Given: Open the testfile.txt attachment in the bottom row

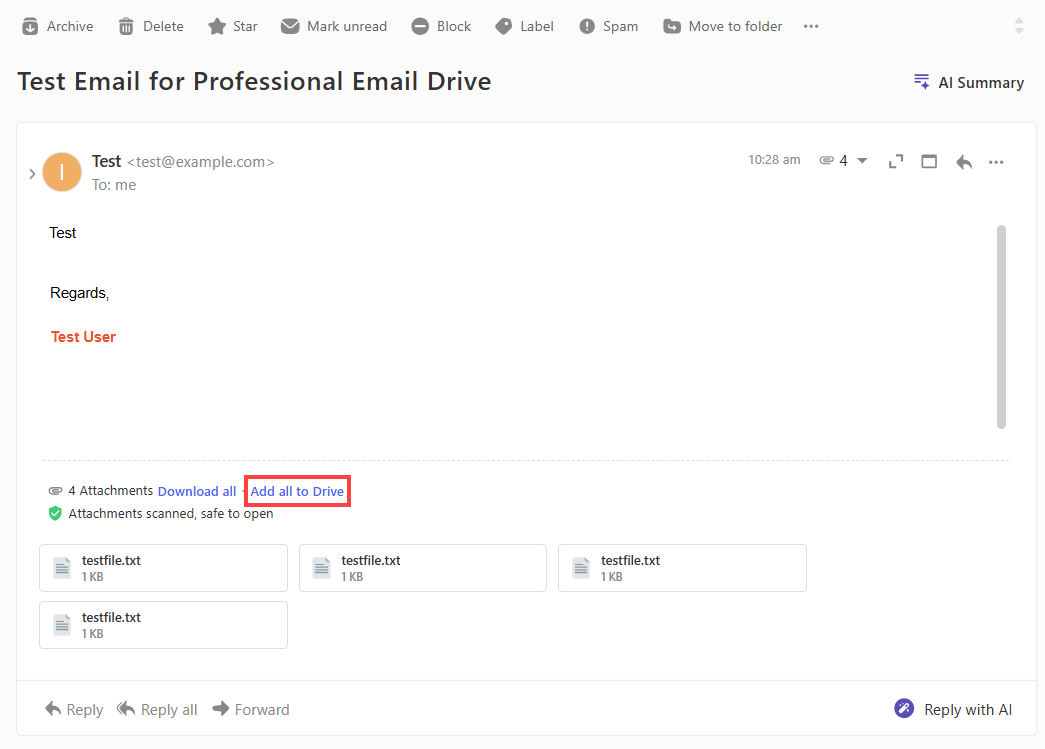Looking at the screenshot, I should pos(163,625).
